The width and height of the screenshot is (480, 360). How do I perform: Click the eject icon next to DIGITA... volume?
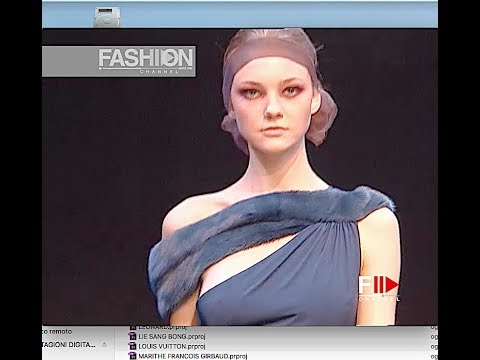(x=104, y=345)
